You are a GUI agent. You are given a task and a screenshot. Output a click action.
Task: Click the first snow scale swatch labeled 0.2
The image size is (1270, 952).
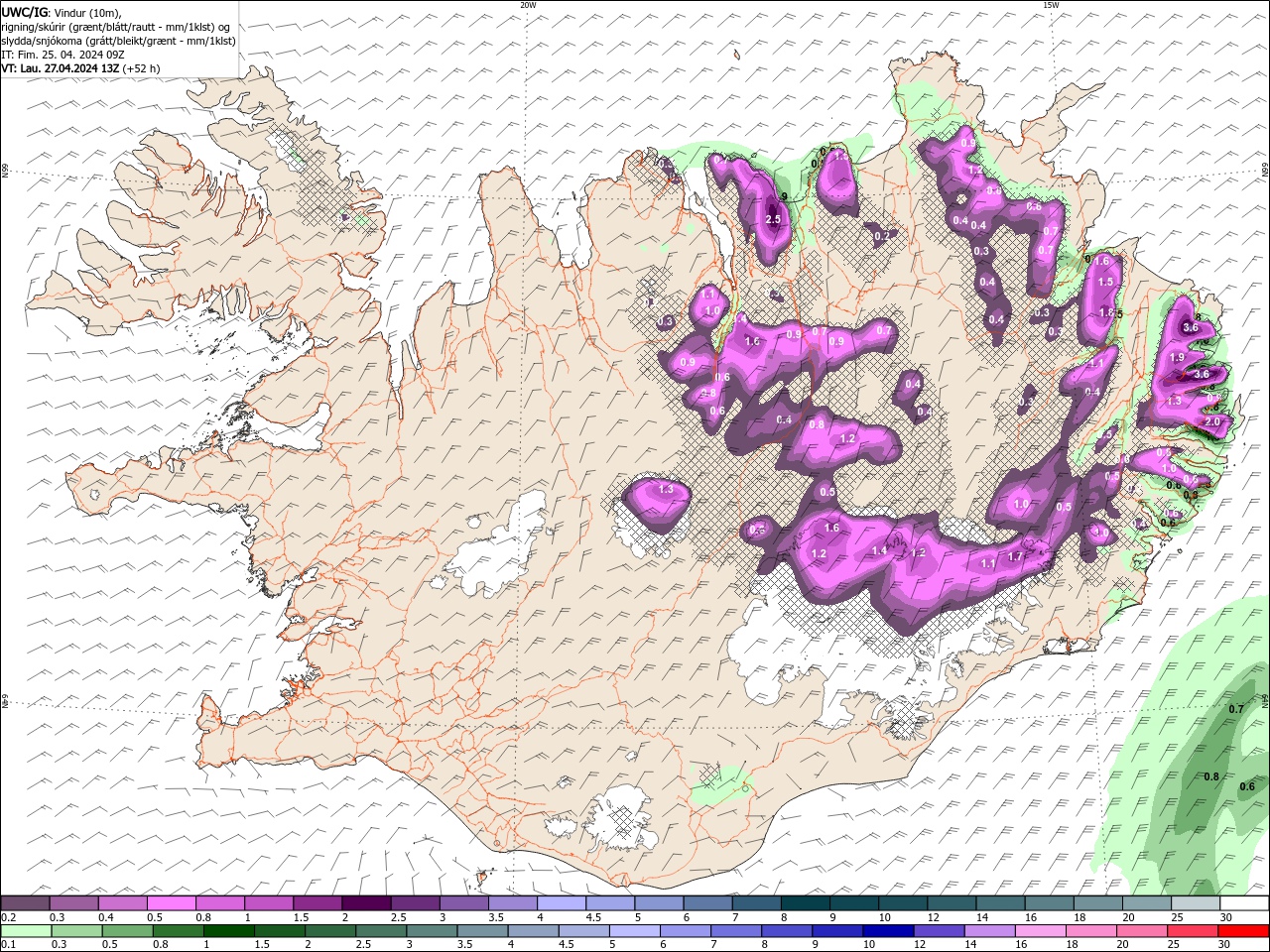coord(25,903)
